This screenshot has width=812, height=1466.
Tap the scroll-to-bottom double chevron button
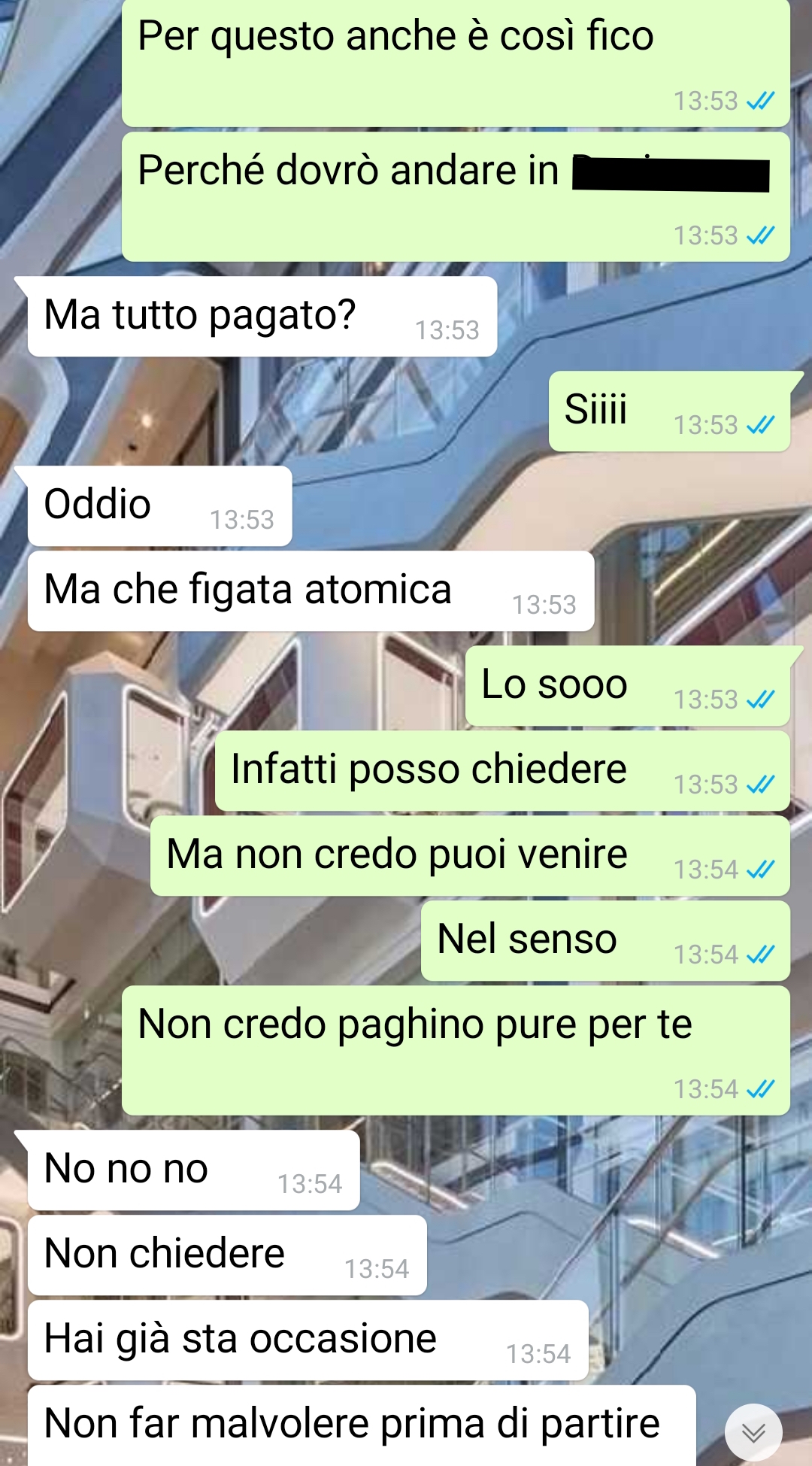click(753, 1432)
